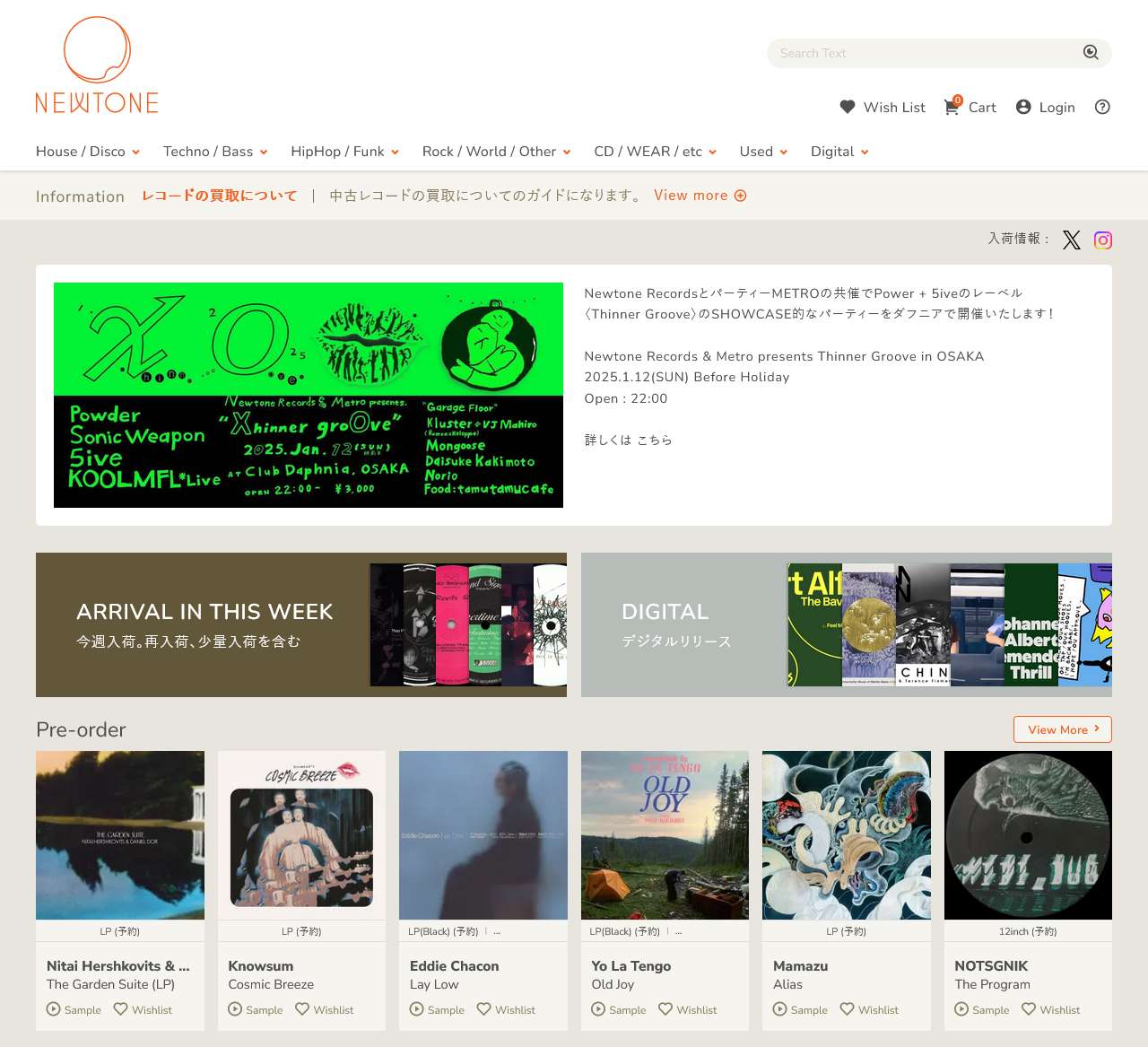Open the Lay Low title
The image size is (1148, 1047).
point(434,984)
